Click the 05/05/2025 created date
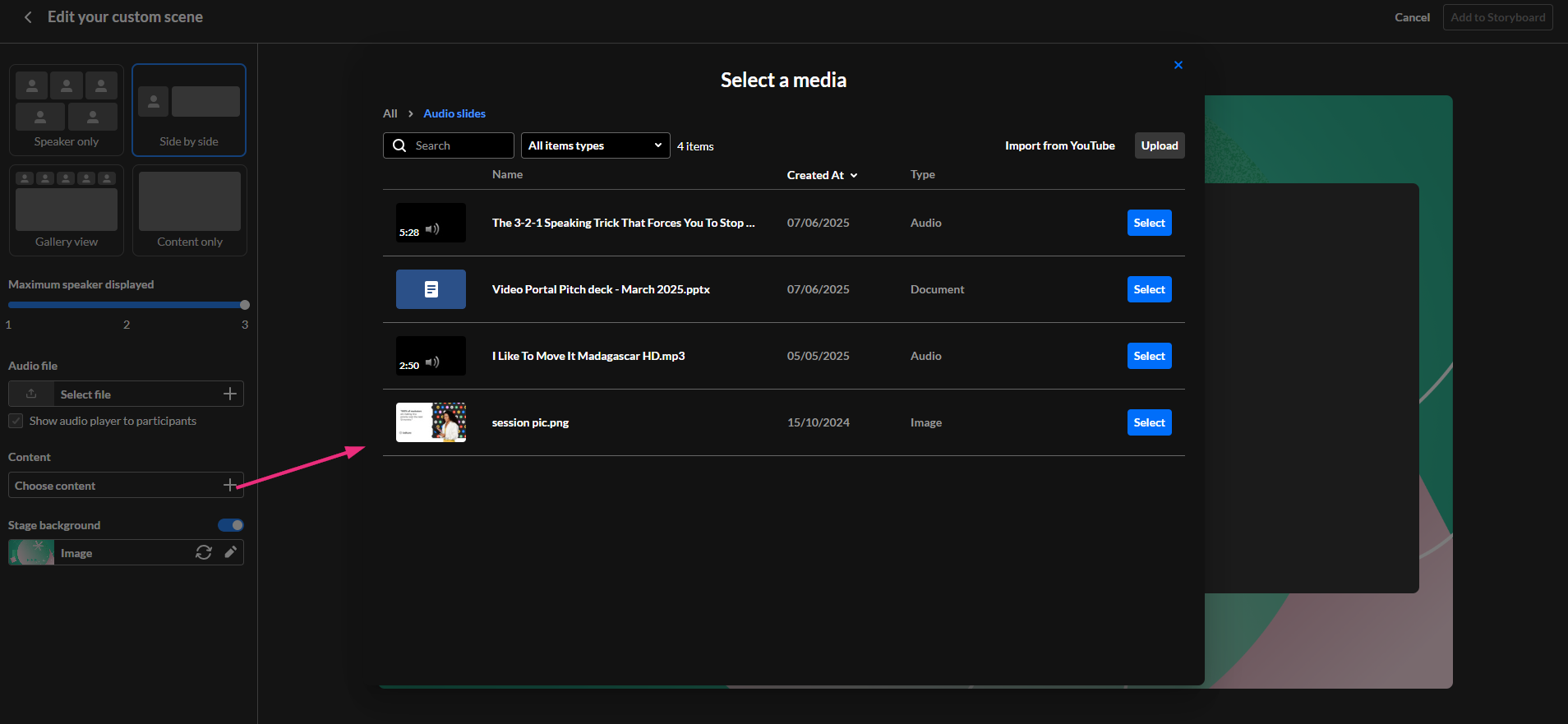The width and height of the screenshot is (1568, 724). [x=819, y=356]
